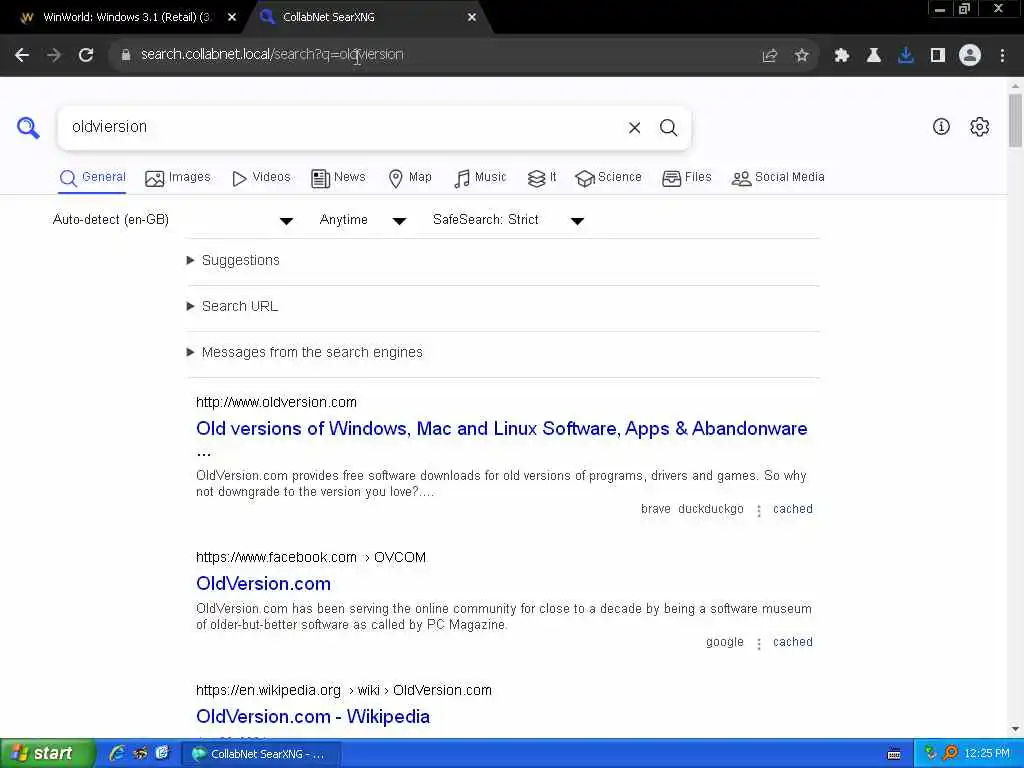Screen dimensions: 1024x768
Task: Open result options dots beside google
Action: [758, 644]
